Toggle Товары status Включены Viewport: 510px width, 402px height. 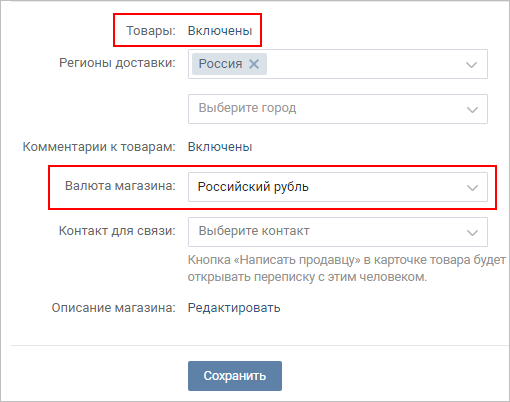[x=220, y=31]
